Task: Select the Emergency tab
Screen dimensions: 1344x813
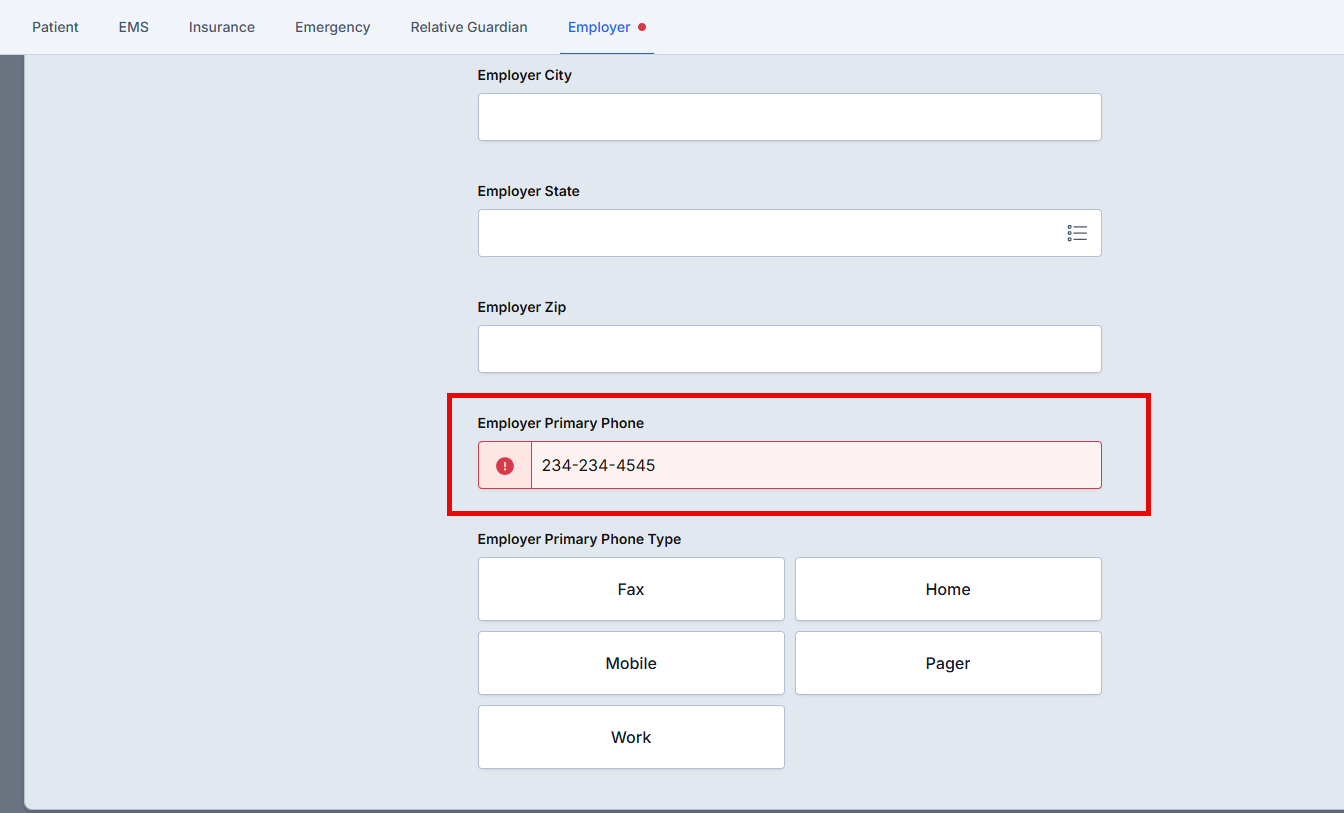Action: [332, 27]
